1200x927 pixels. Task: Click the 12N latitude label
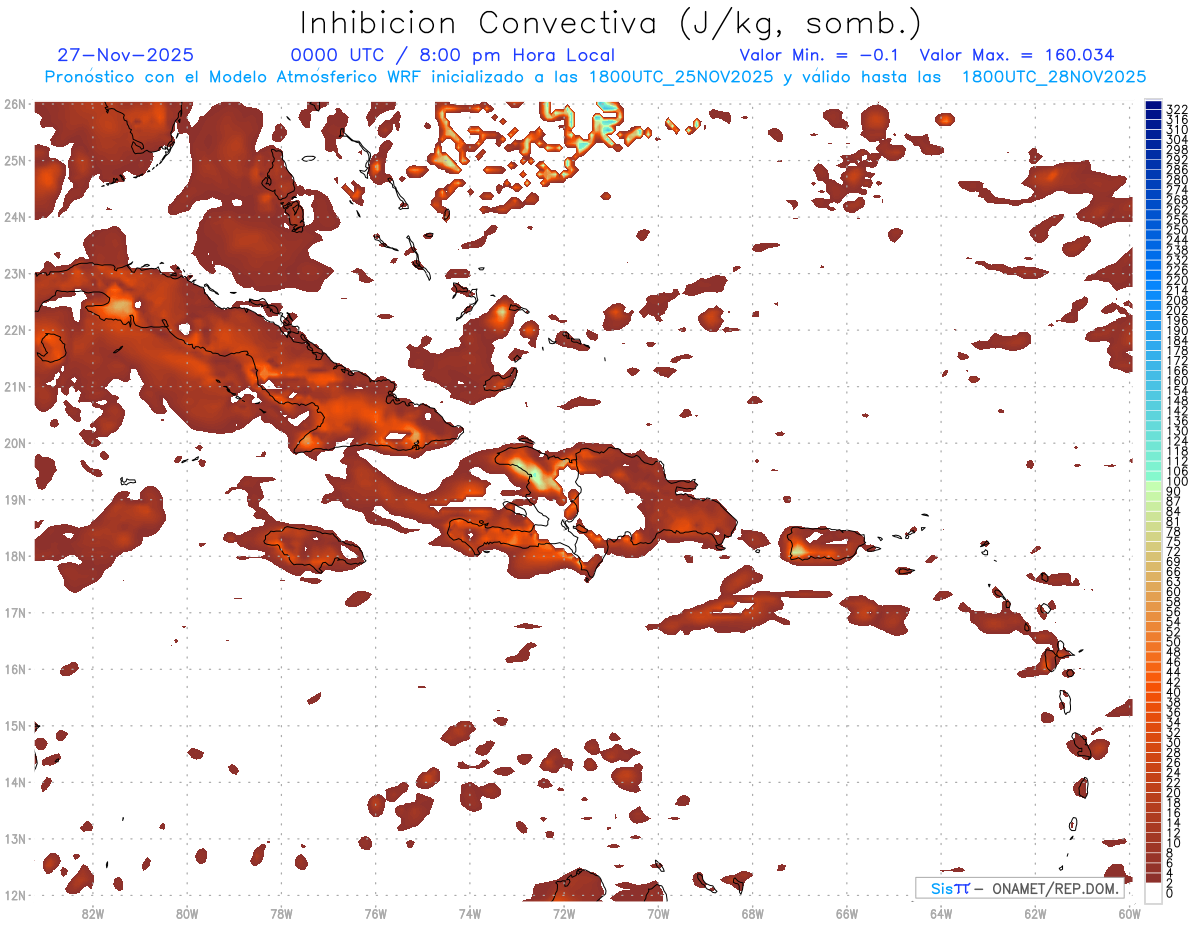pos(14,895)
